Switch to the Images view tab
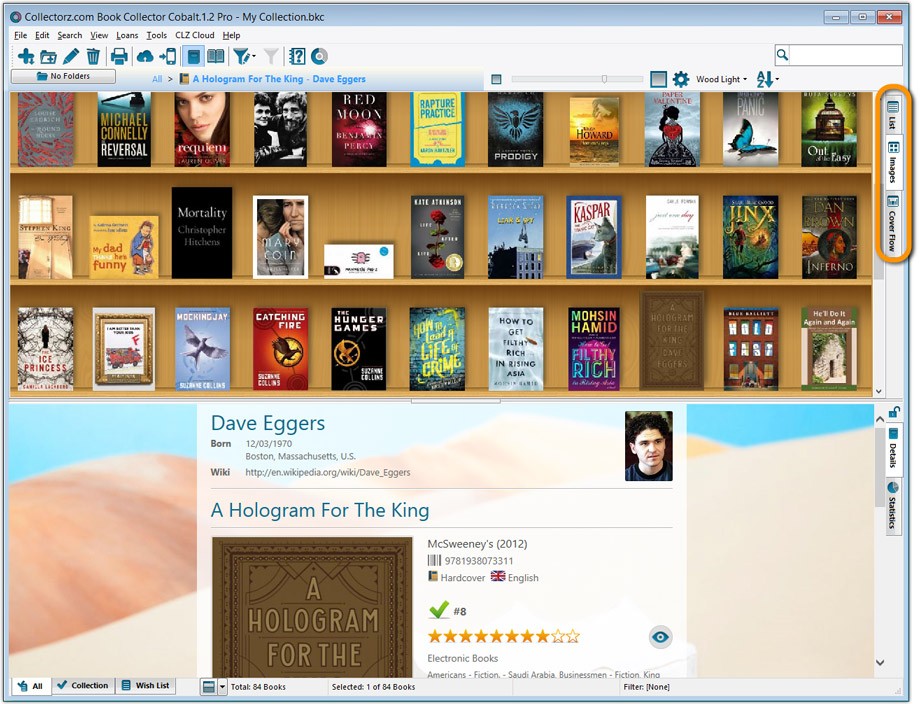Image resolution: width=920 pixels, height=704 pixels. click(892, 162)
